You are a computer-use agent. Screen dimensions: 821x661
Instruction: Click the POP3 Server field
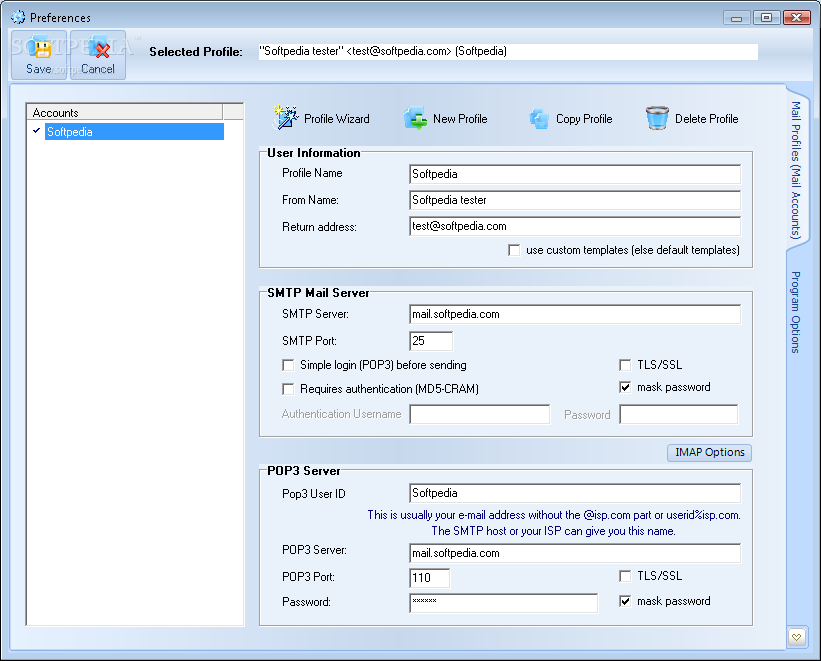[x=575, y=553]
